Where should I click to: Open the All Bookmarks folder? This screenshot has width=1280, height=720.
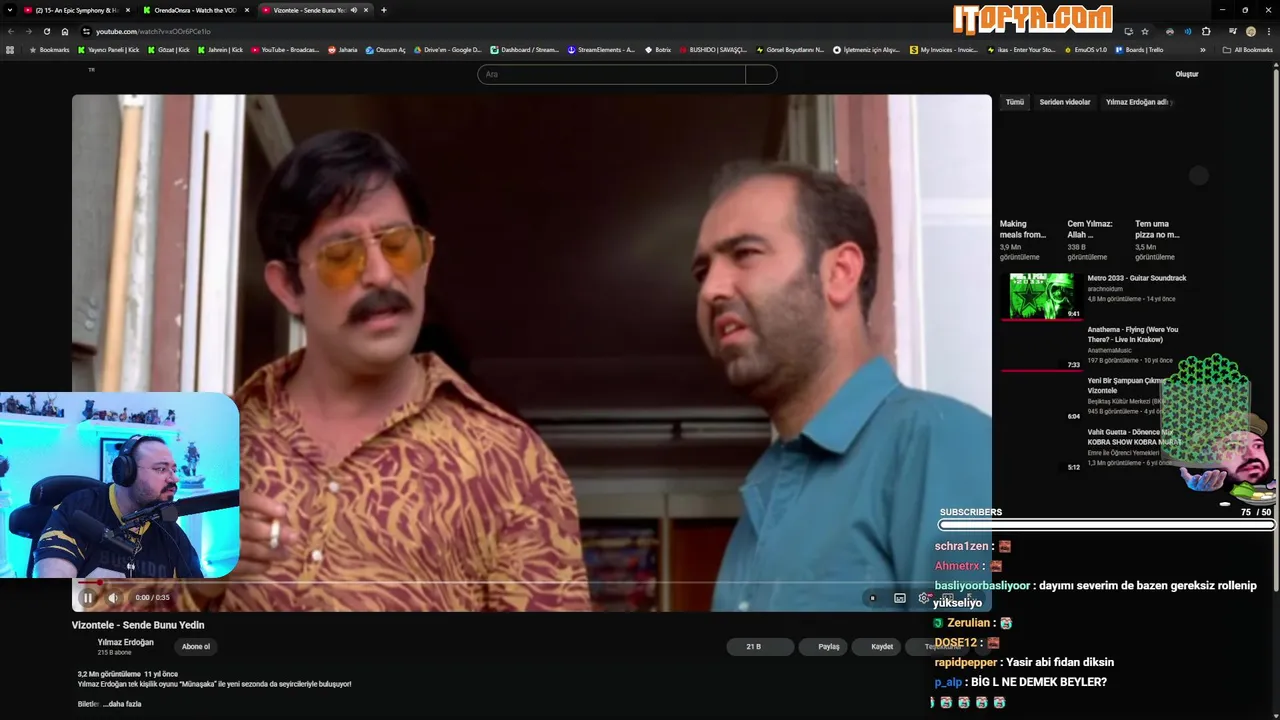coord(1248,50)
